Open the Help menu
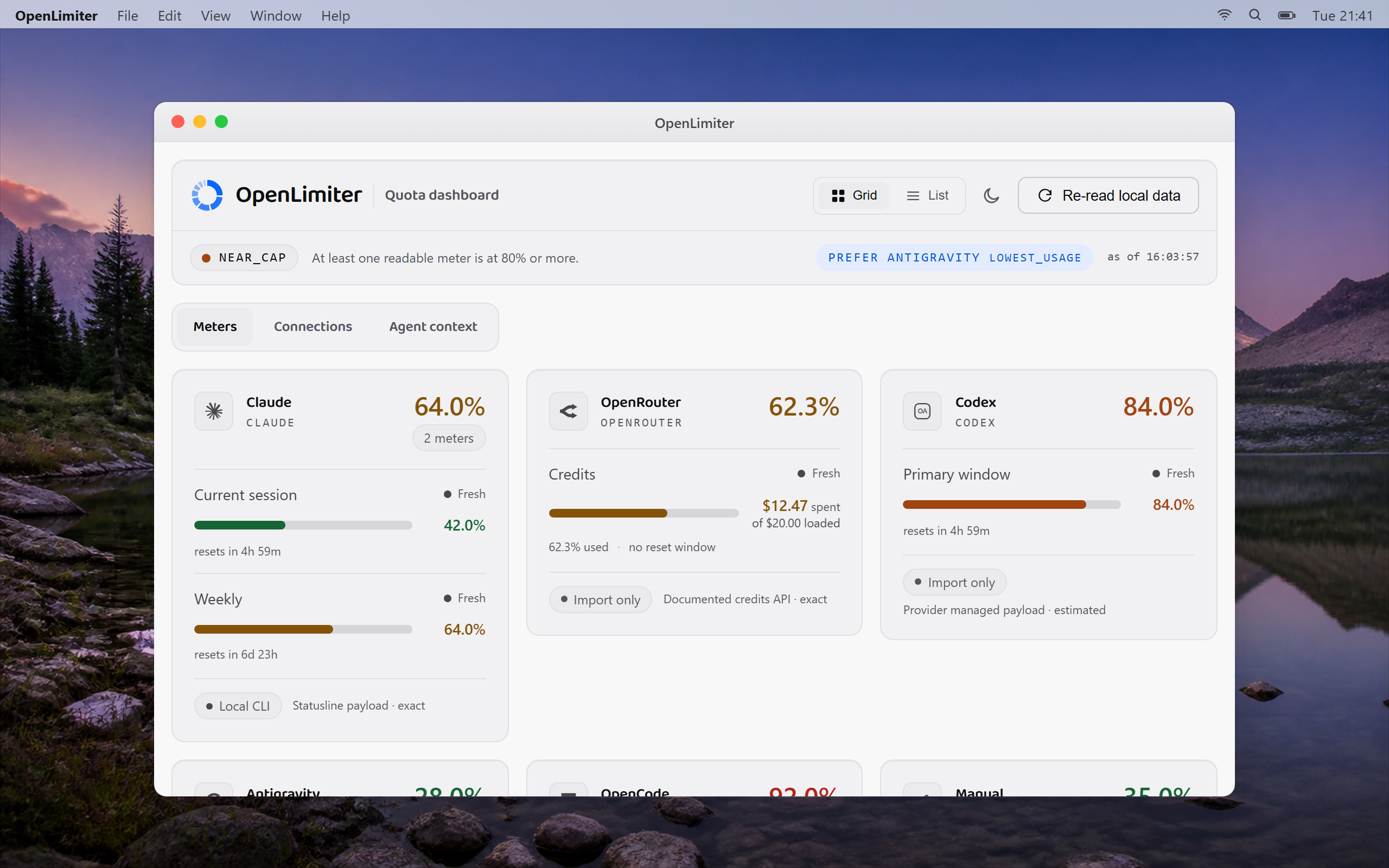 pyautogui.click(x=335, y=16)
